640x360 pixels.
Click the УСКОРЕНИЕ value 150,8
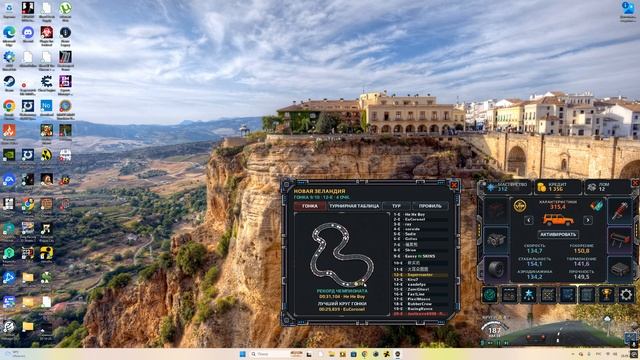coord(581,251)
